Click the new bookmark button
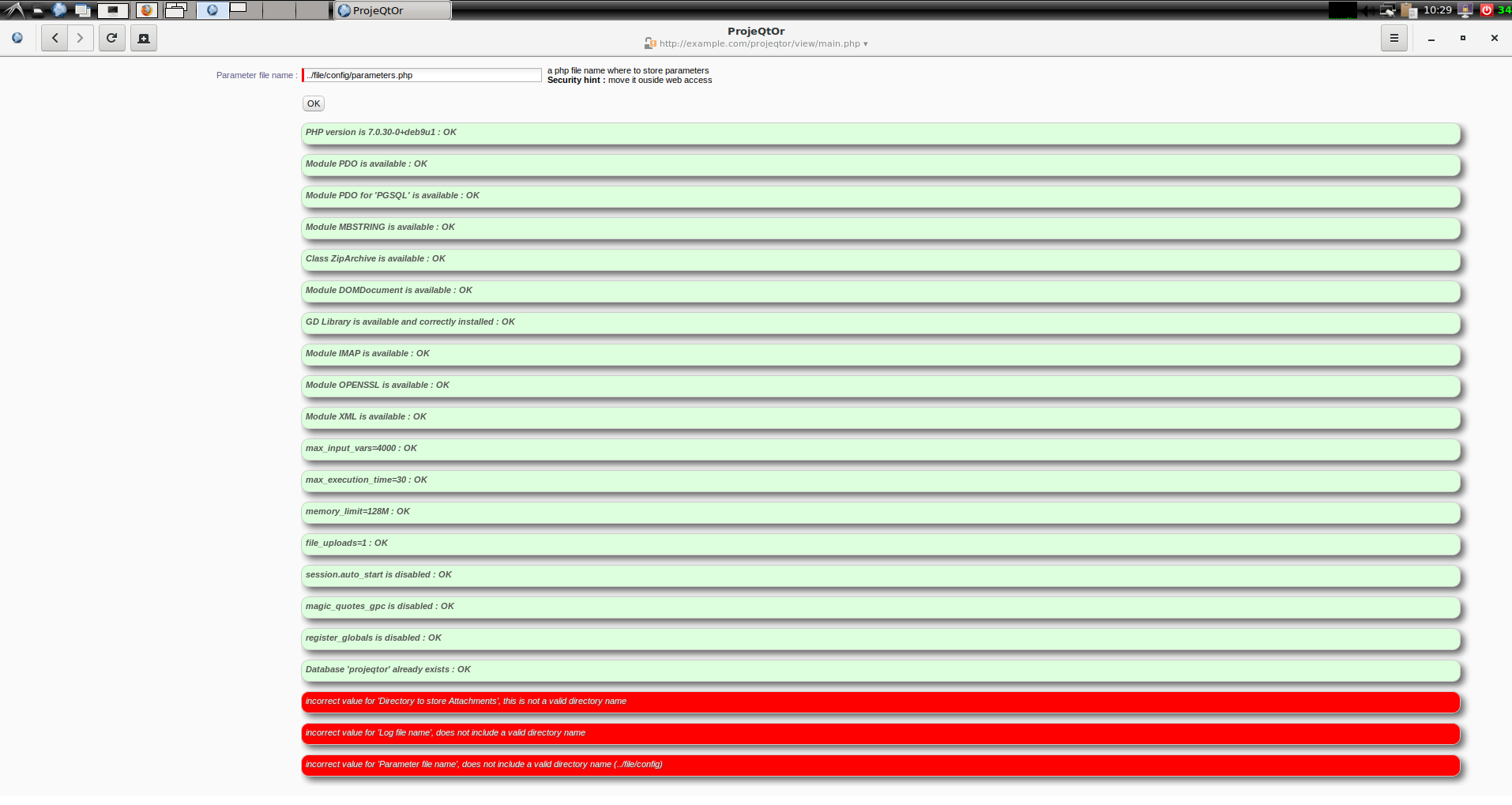1512x805 pixels. [144, 38]
